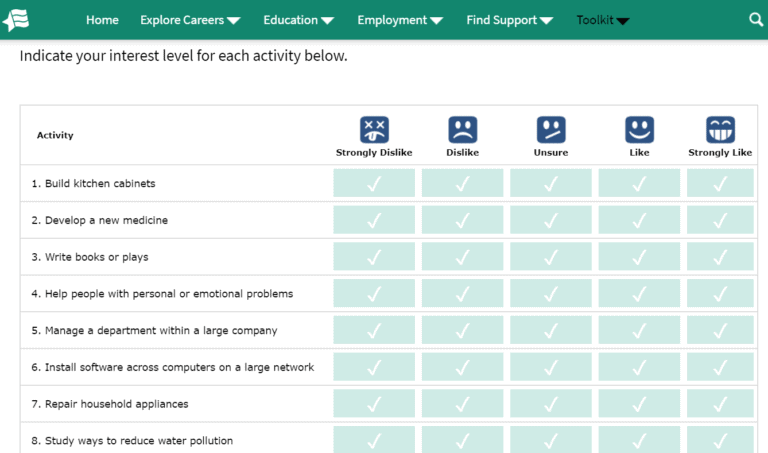Choose Strongly Like for Install software activity
Viewport: 768px width, 453px height.
pyautogui.click(x=720, y=367)
